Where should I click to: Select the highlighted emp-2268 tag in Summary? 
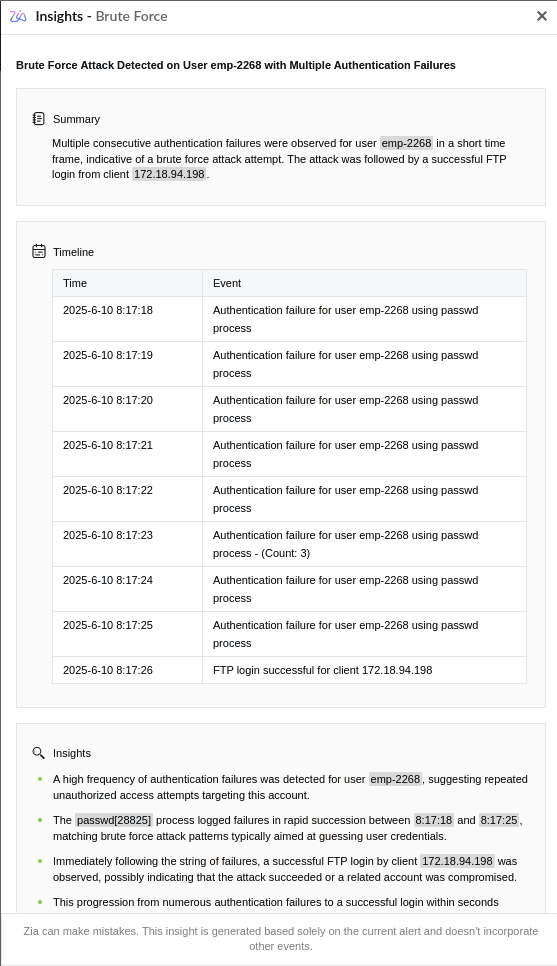(x=407, y=143)
